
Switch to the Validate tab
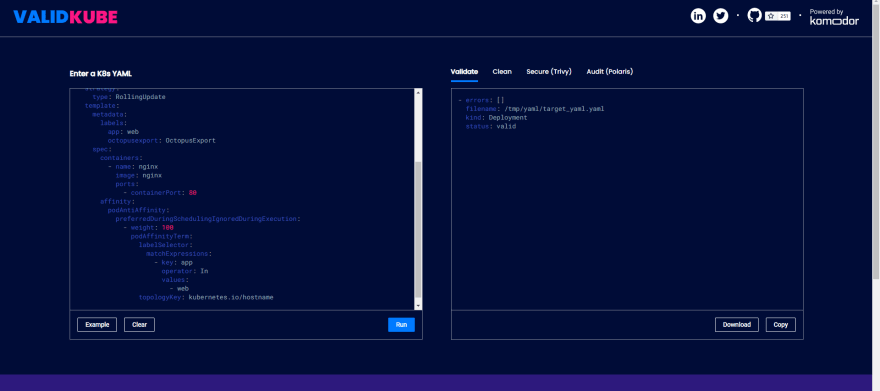click(x=464, y=72)
